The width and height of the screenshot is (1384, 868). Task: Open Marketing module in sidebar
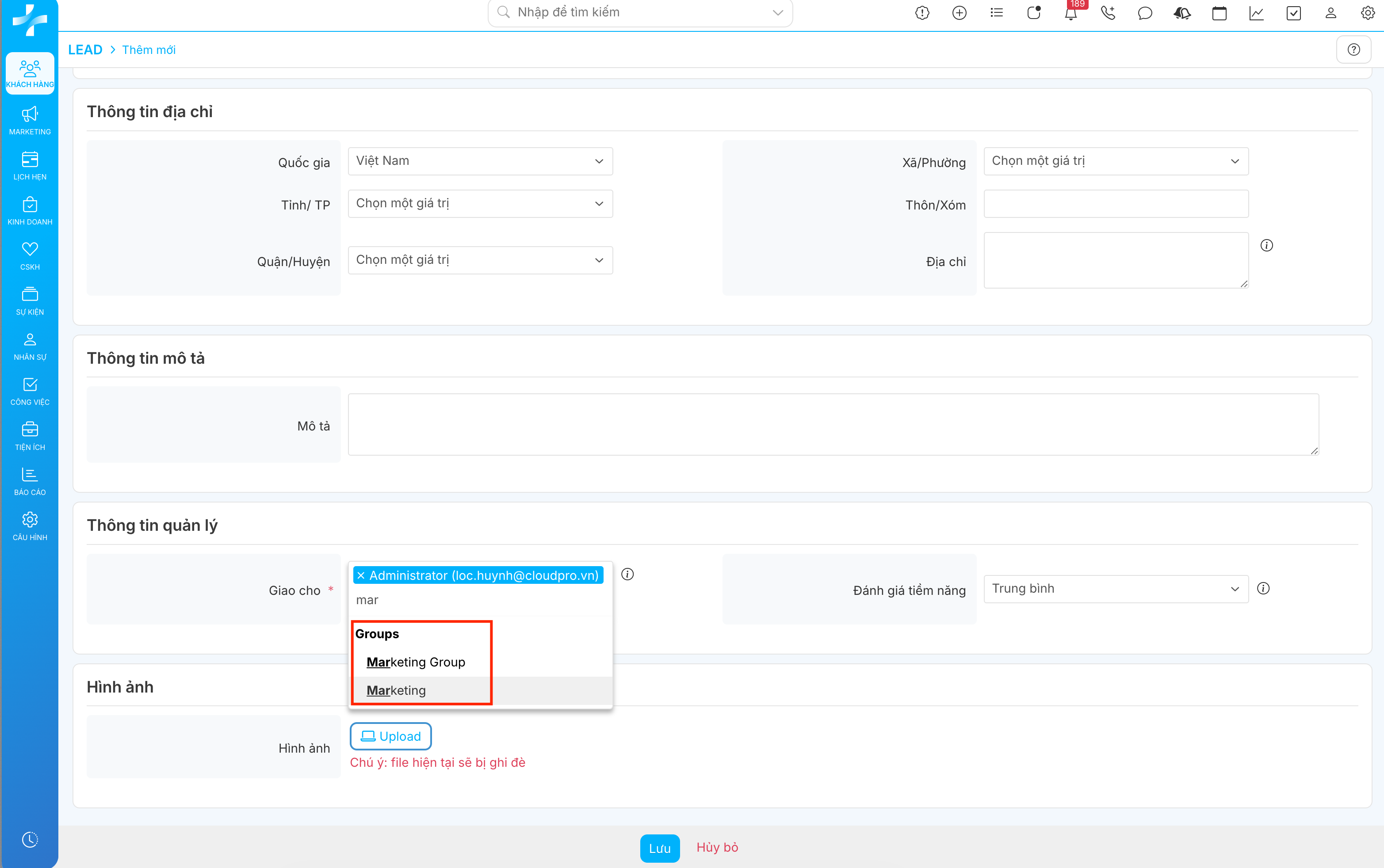pyautogui.click(x=30, y=121)
